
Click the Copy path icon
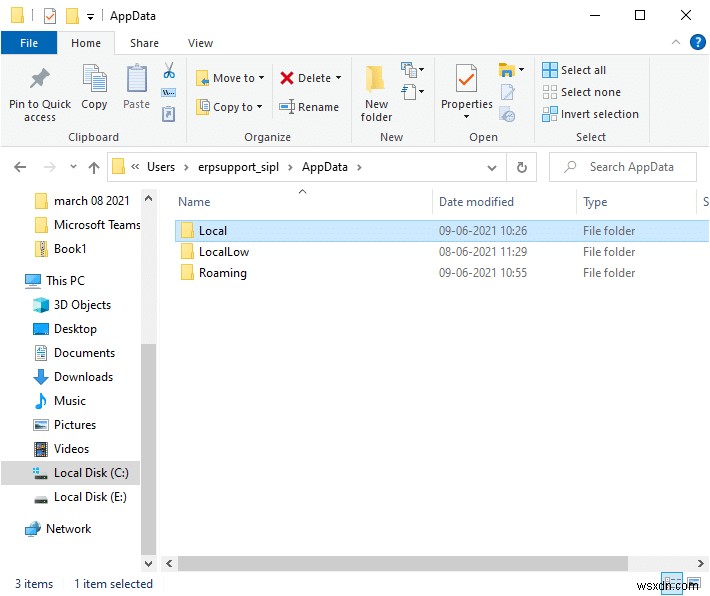(x=168, y=92)
